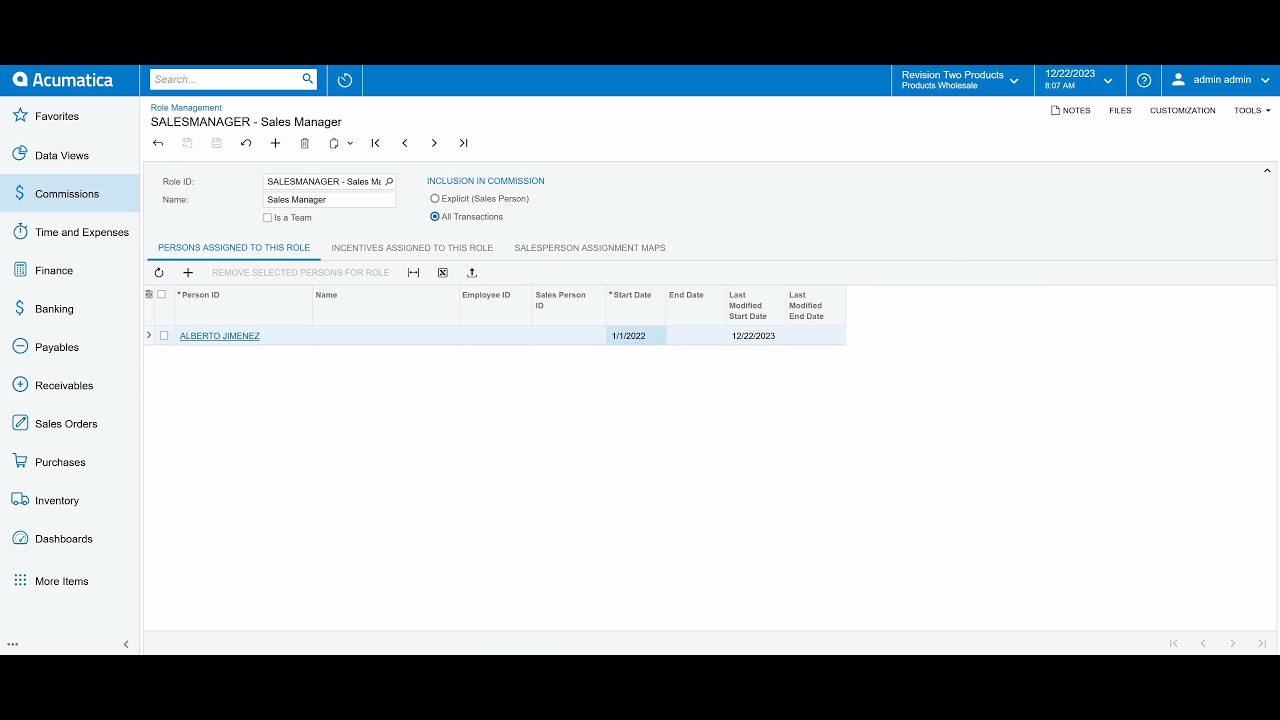Open the Notes button
The height and width of the screenshot is (720, 1280).
coord(1070,110)
